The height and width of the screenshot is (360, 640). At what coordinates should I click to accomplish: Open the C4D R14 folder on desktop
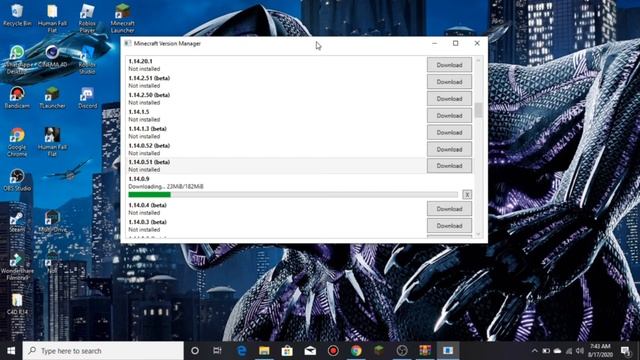click(17, 304)
